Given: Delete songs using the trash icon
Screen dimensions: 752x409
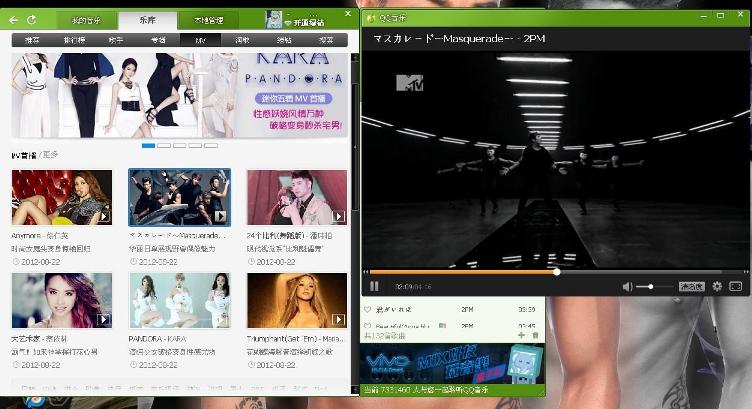Looking at the screenshot, I should (x=535, y=335).
